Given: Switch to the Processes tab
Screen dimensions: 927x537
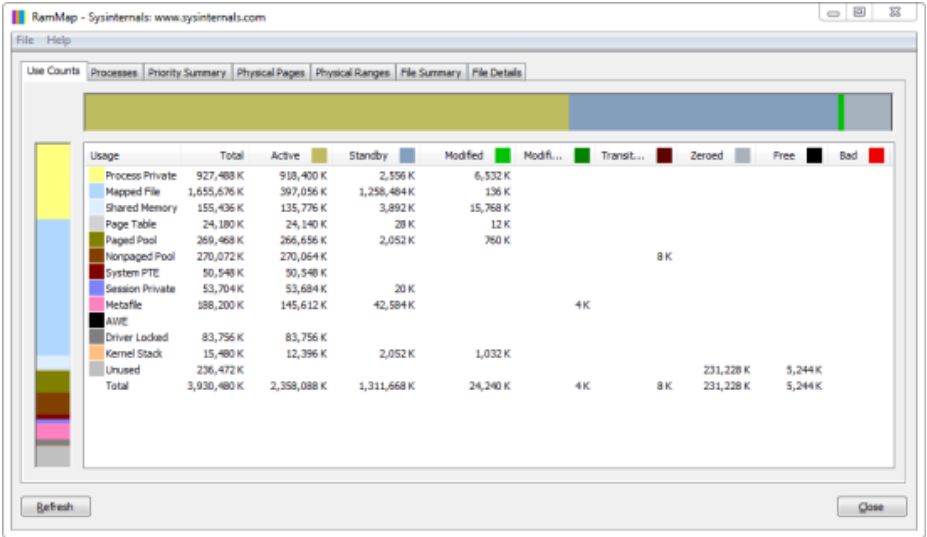Looking at the screenshot, I should point(114,73).
